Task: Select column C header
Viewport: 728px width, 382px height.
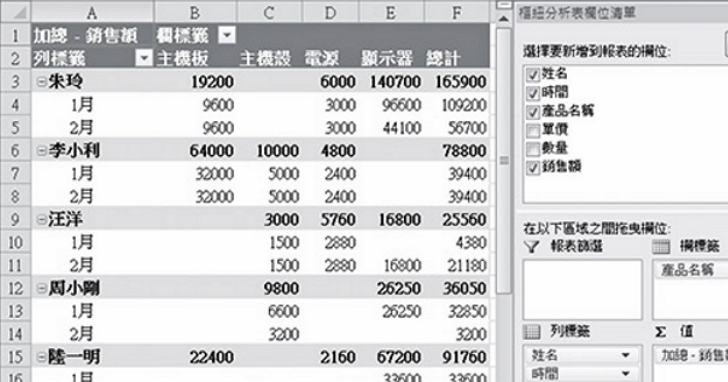Action: click(269, 12)
